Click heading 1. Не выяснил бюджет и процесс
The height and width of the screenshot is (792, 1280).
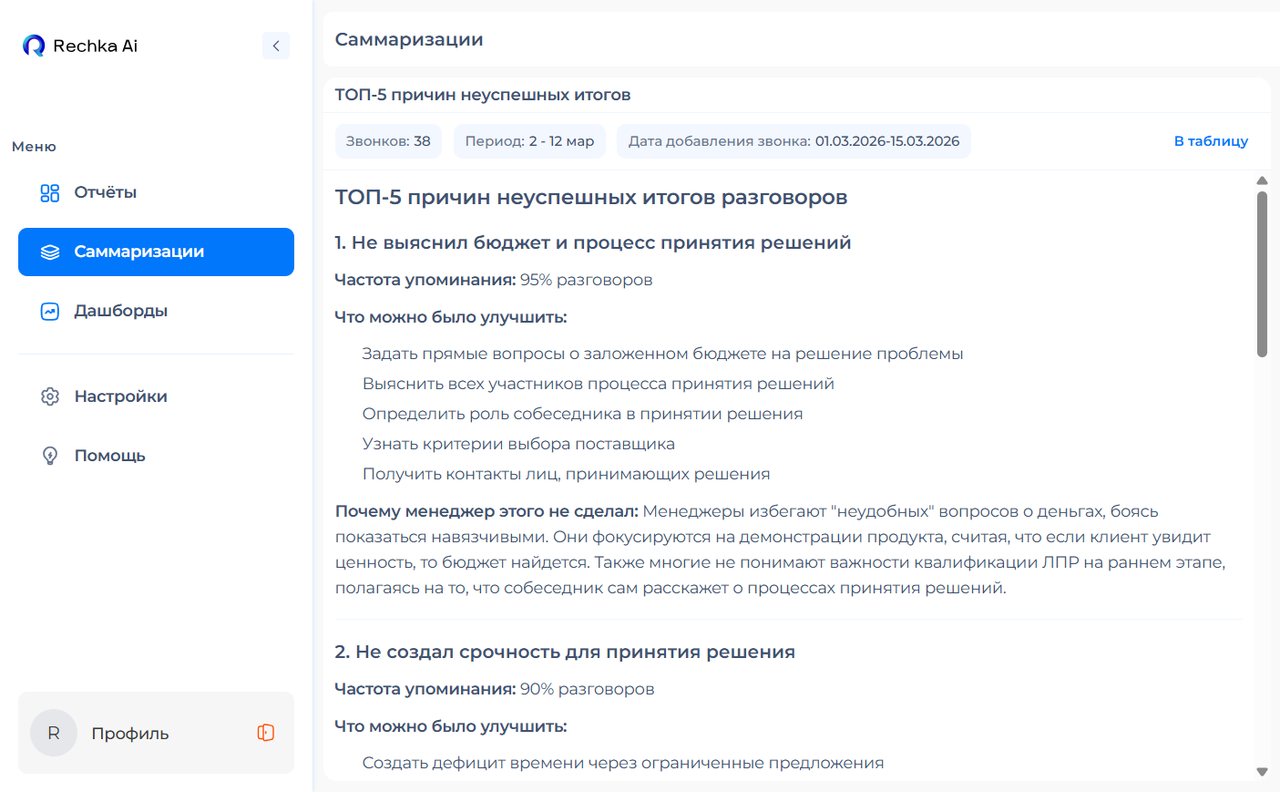[593, 243]
